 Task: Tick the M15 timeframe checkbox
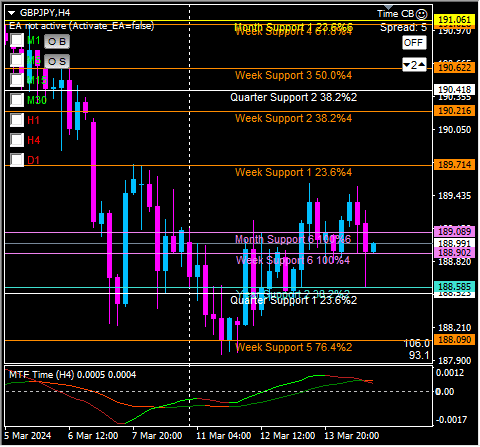click(x=17, y=80)
